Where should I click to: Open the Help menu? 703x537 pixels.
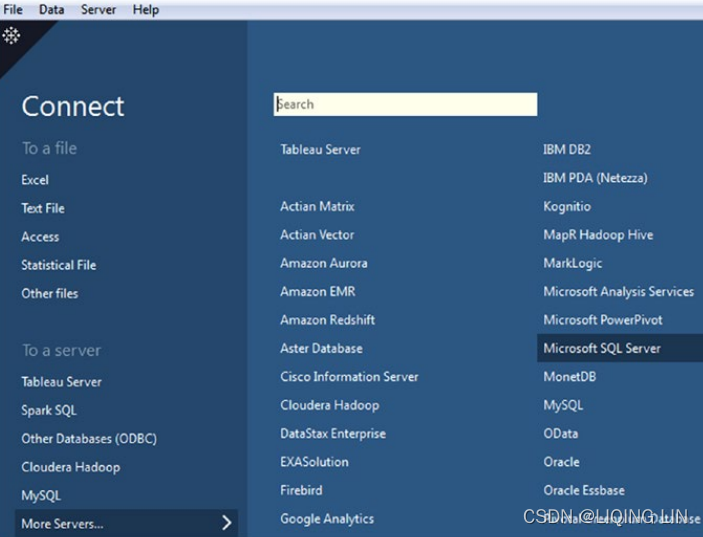click(x=146, y=9)
